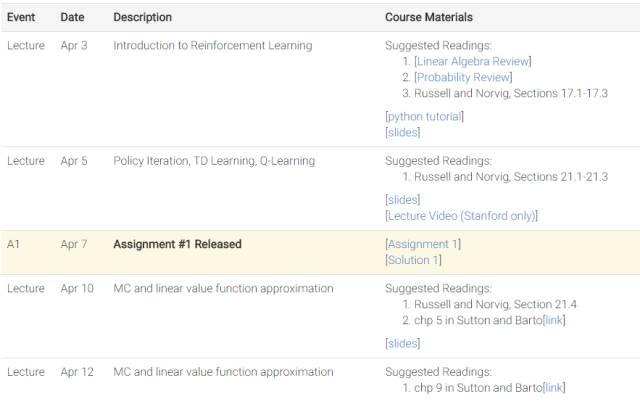The image size is (640, 404).
Task: Open slides for the Apr 3 lecture
Action: (402, 132)
